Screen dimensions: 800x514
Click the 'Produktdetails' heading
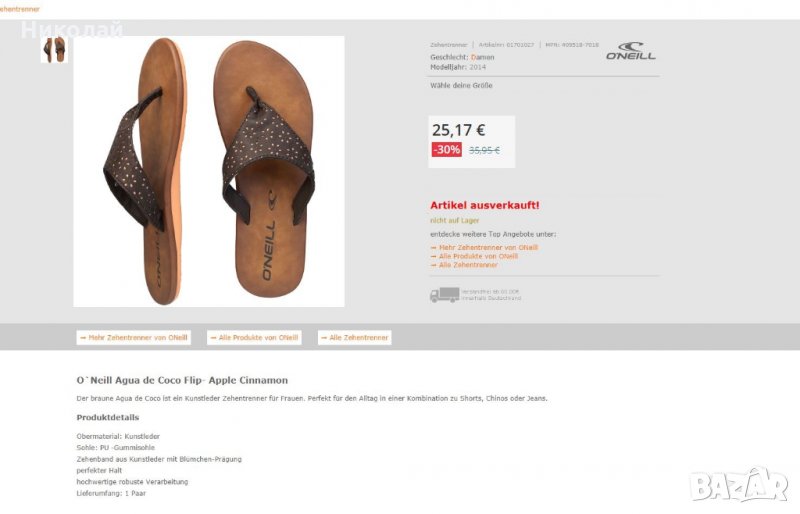108,417
